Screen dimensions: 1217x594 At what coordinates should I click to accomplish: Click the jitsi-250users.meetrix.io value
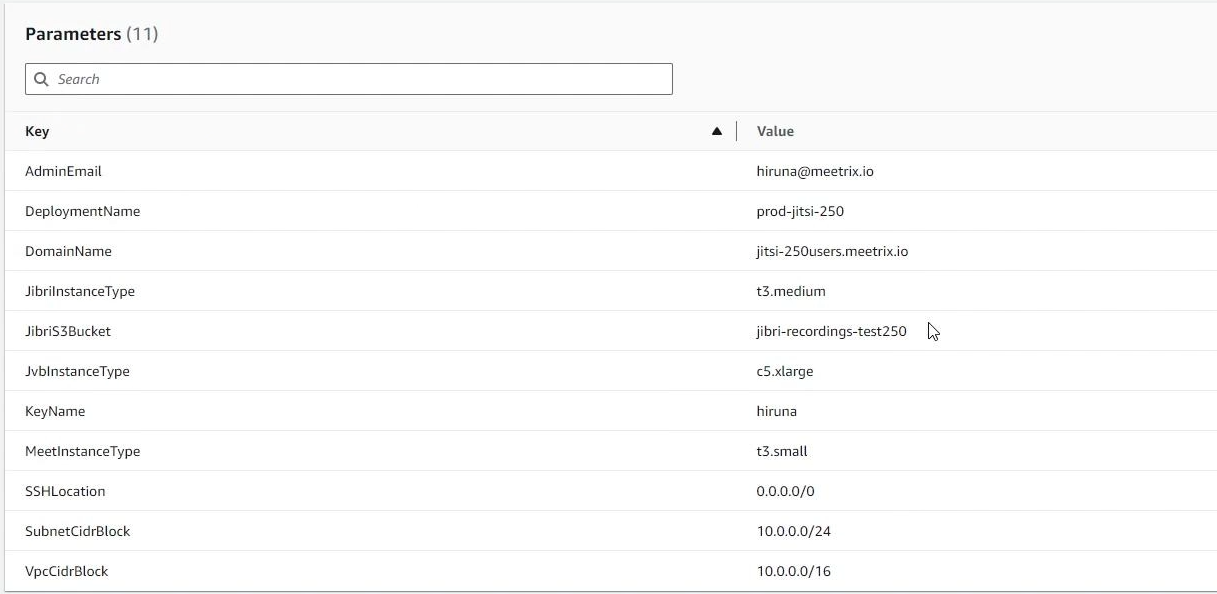click(834, 251)
